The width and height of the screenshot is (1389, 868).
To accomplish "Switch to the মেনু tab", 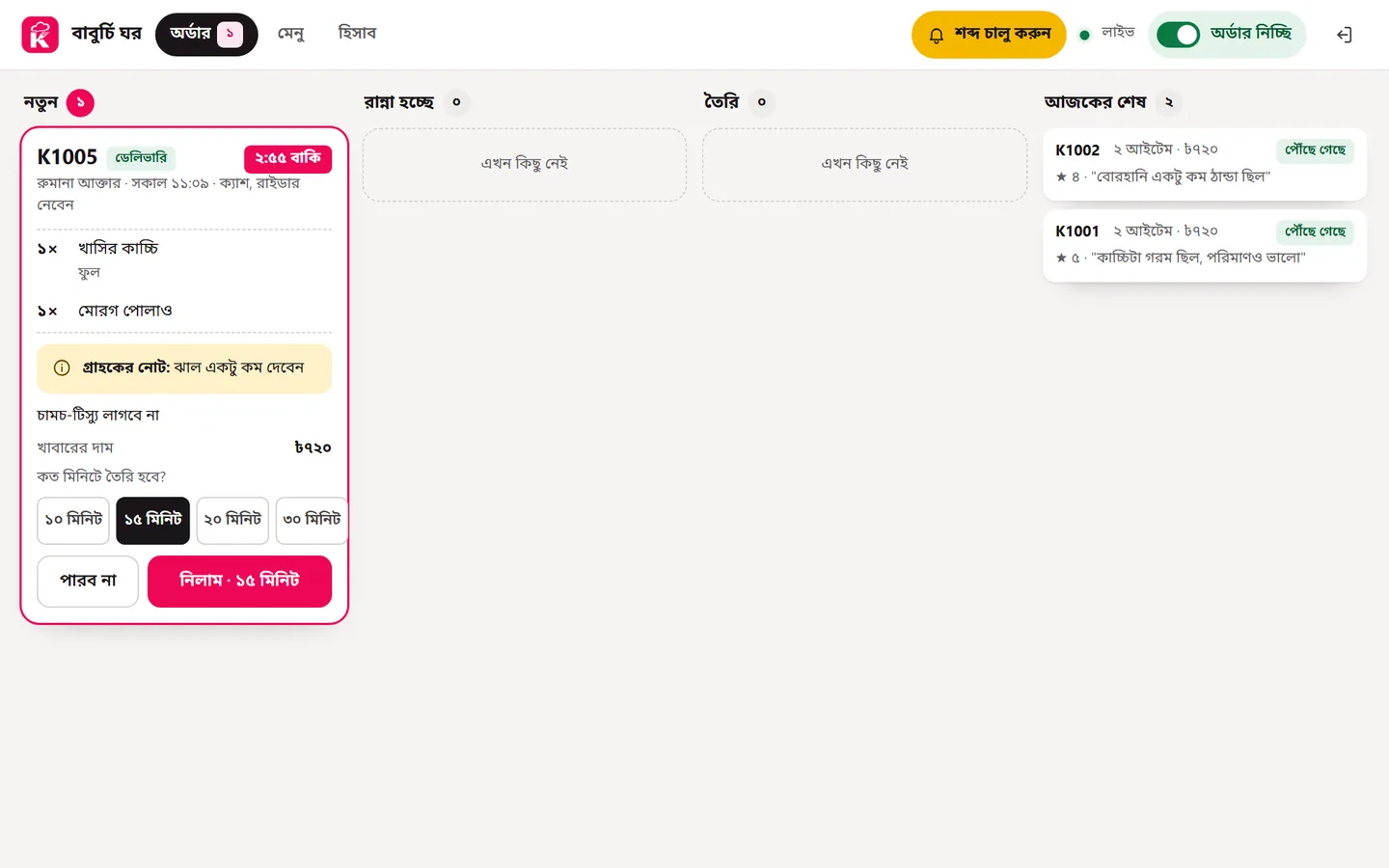I will tap(291, 35).
